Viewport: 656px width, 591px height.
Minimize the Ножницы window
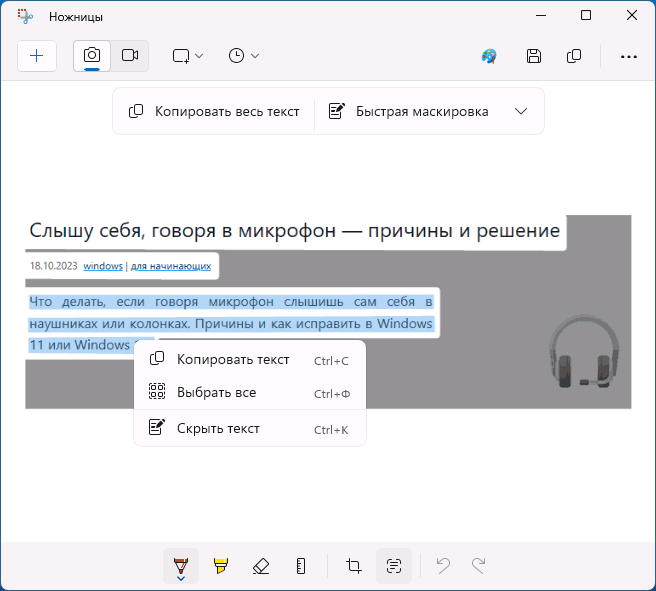coord(541,16)
